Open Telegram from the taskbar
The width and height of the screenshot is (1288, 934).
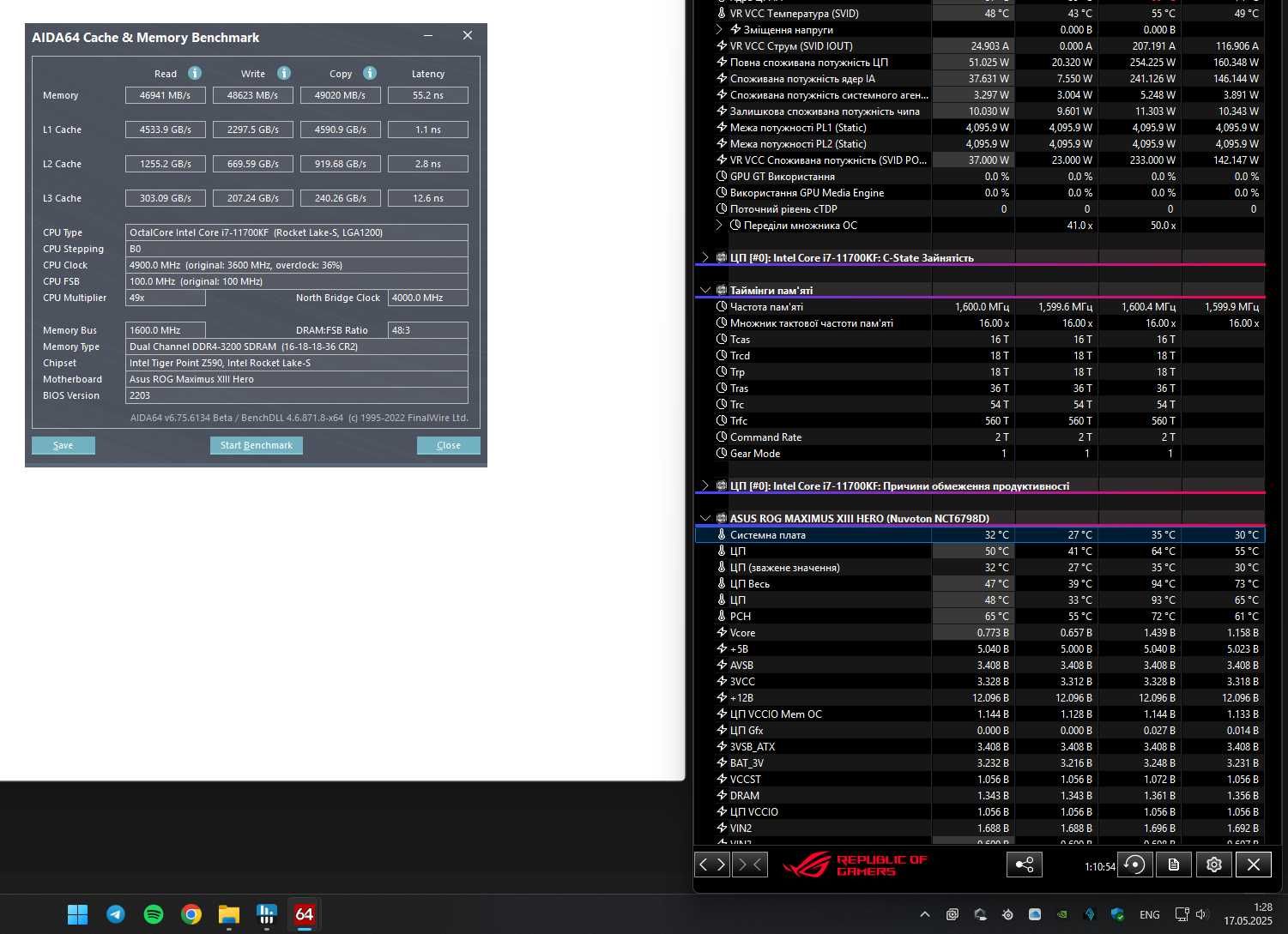[116, 914]
